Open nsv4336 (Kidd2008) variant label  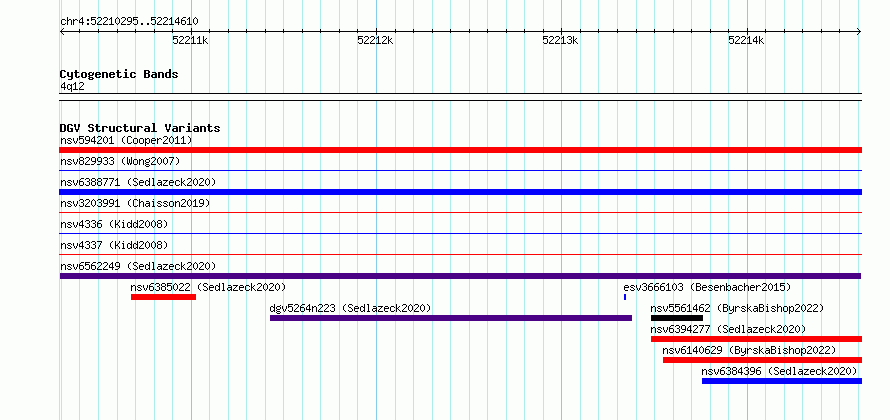114,224
